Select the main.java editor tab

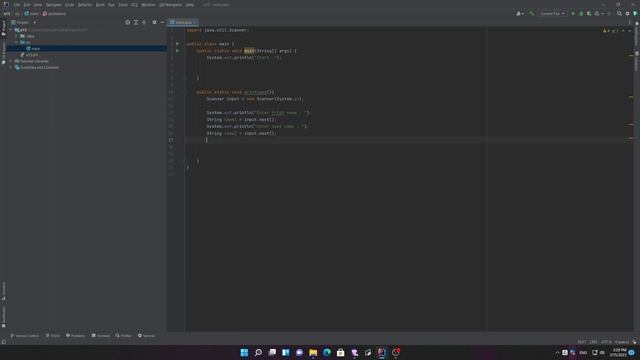point(183,22)
